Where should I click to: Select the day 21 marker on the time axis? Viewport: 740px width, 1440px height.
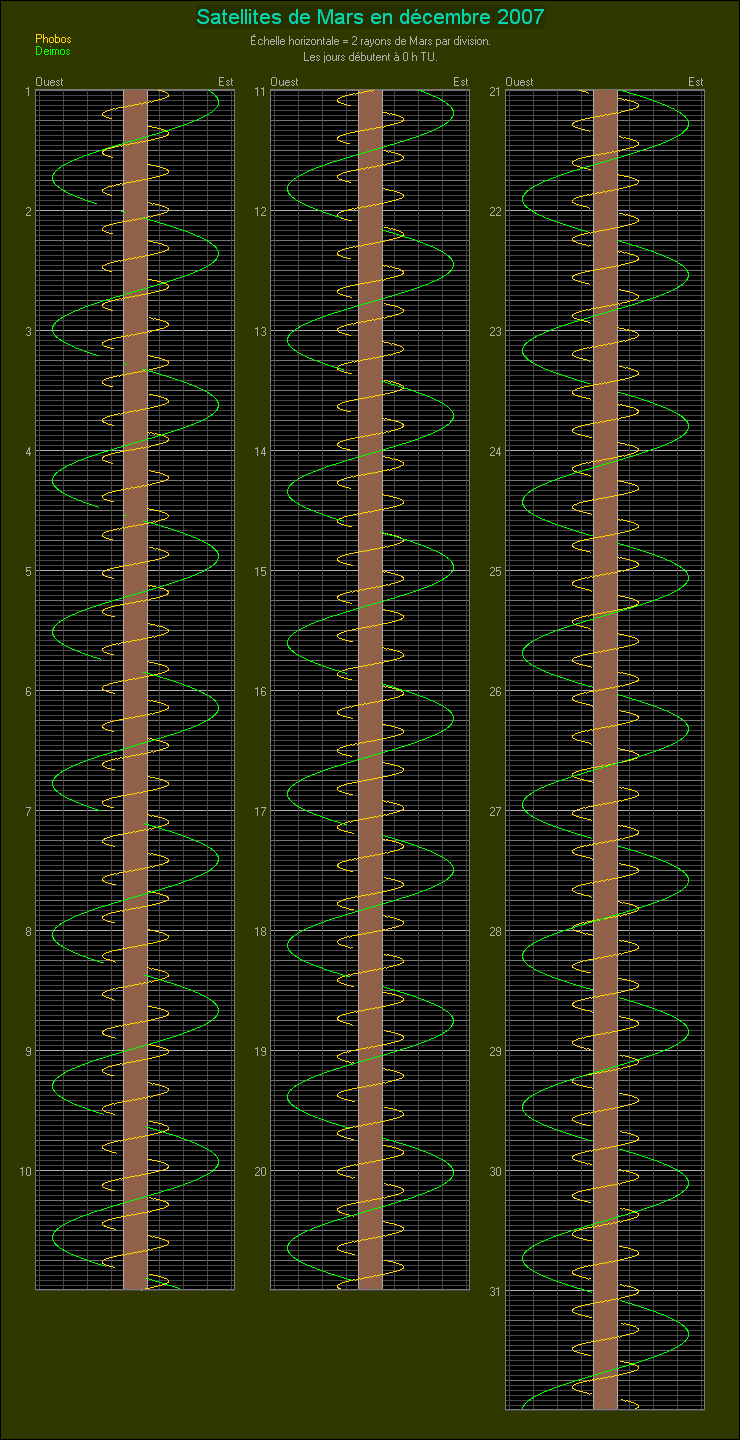pyautogui.click(x=494, y=91)
